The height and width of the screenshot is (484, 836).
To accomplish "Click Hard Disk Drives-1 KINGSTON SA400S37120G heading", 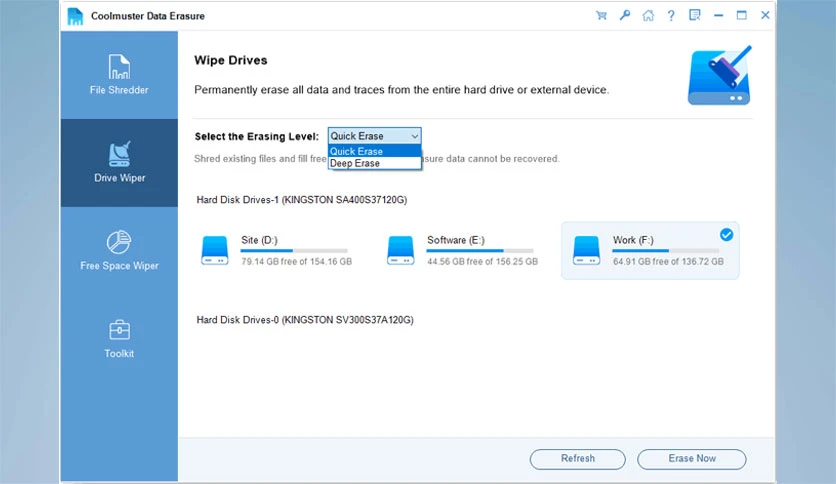I will pyautogui.click(x=302, y=200).
